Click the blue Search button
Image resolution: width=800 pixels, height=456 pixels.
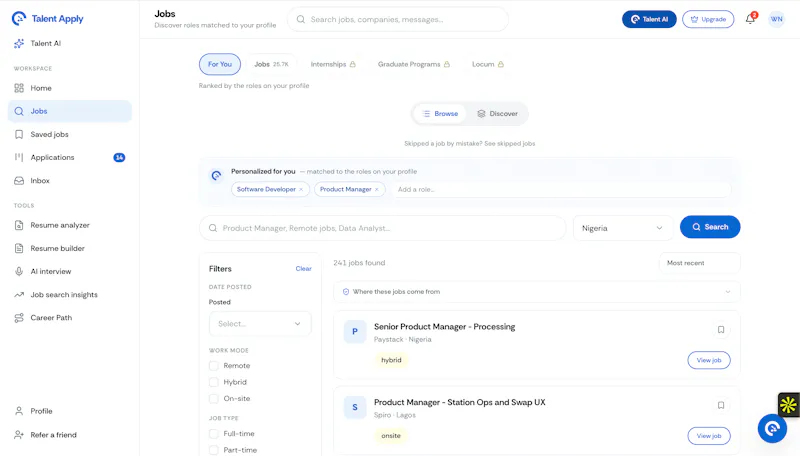click(x=710, y=227)
